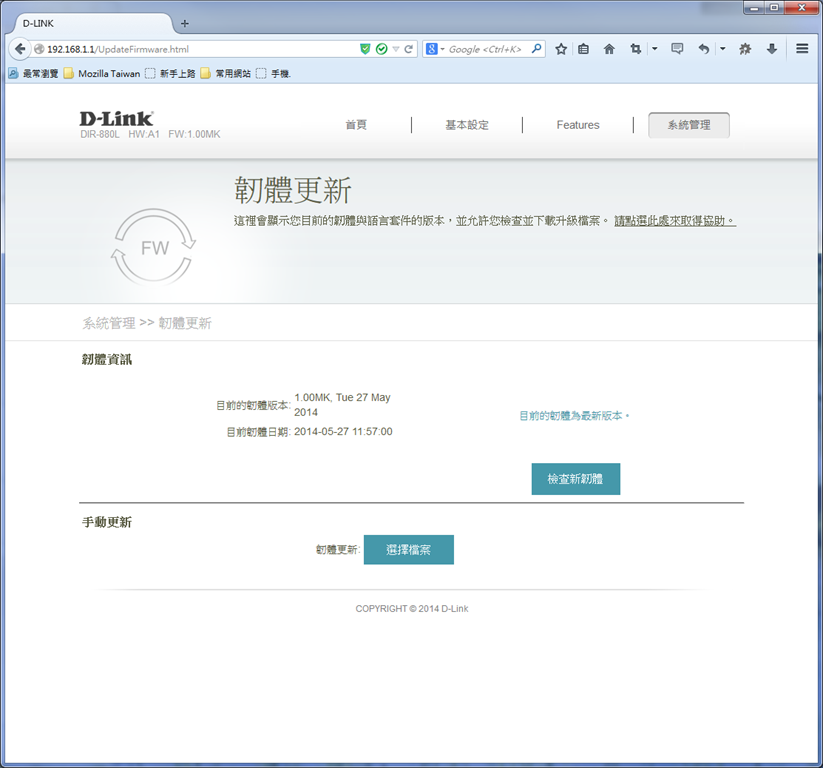This screenshot has width=823, height=768.
Task: Click the crop screenshot tool icon
Action: pos(636,49)
